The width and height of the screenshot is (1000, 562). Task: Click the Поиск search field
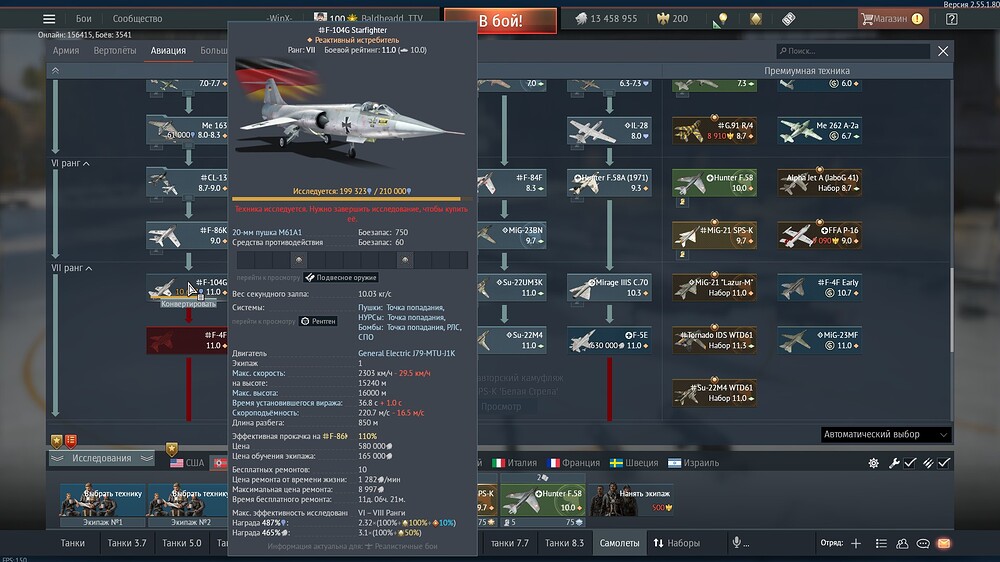coord(853,50)
